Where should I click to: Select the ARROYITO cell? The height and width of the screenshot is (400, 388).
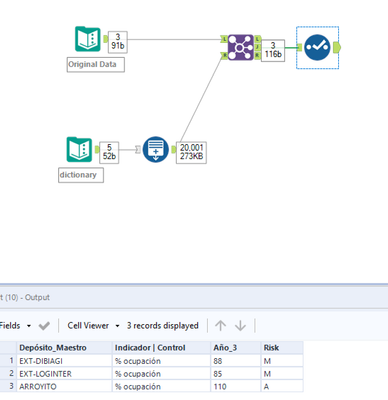pos(64,386)
